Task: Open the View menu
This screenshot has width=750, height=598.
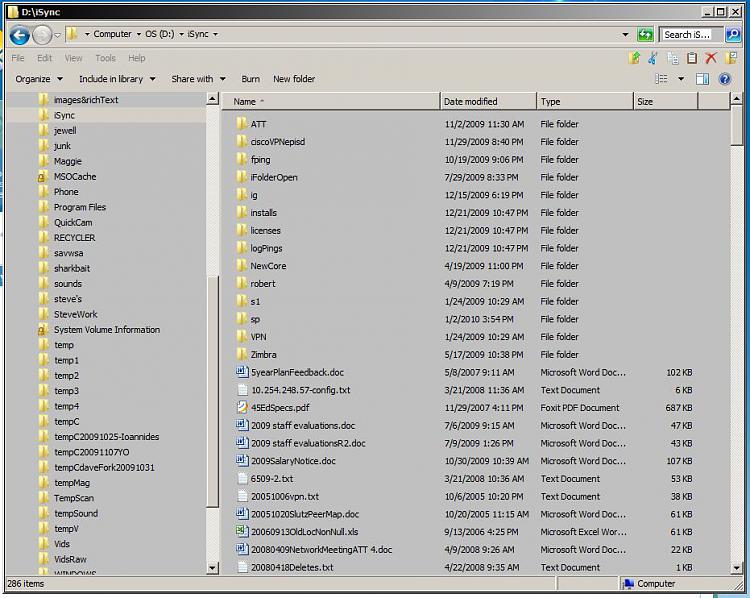Action: (73, 58)
